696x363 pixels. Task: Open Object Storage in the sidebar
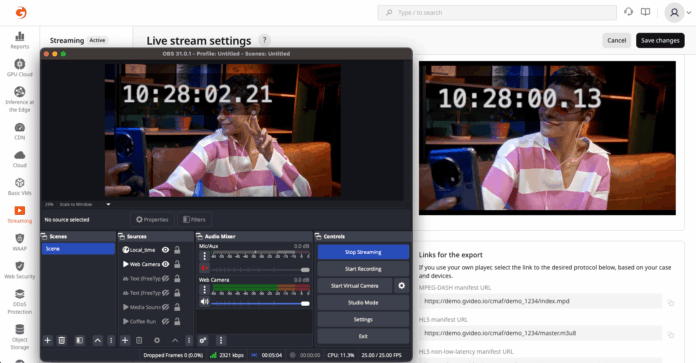[20, 337]
